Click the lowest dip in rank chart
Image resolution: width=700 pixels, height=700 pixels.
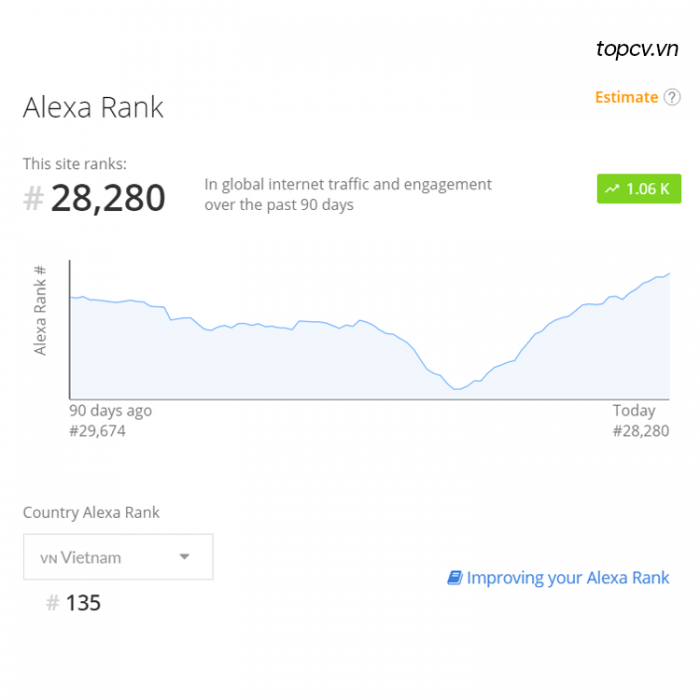click(456, 389)
